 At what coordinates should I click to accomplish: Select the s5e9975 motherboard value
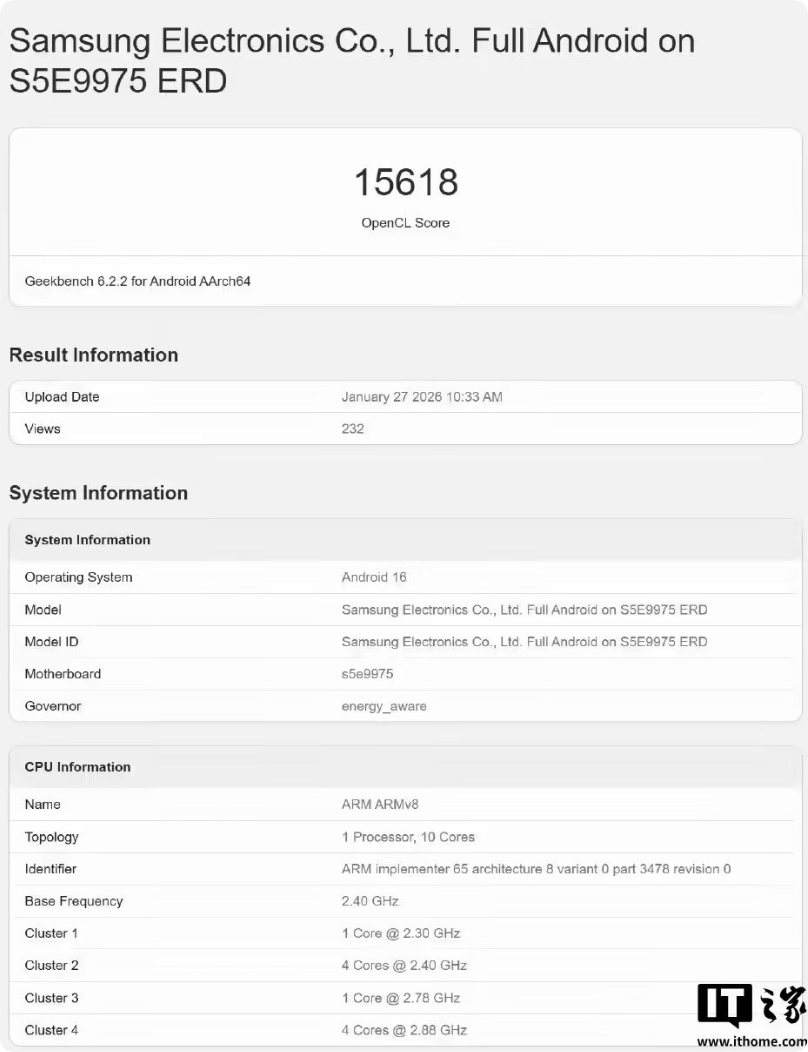pyautogui.click(x=367, y=674)
